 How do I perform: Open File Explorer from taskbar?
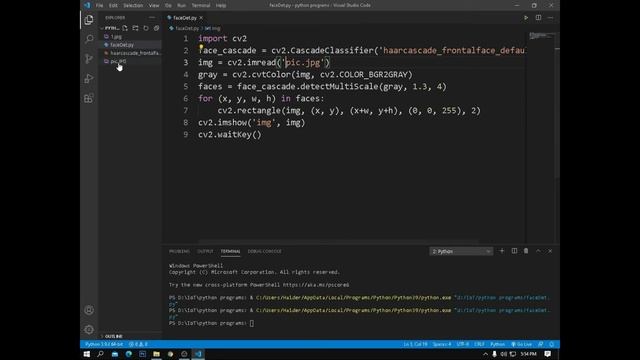(x=156, y=354)
